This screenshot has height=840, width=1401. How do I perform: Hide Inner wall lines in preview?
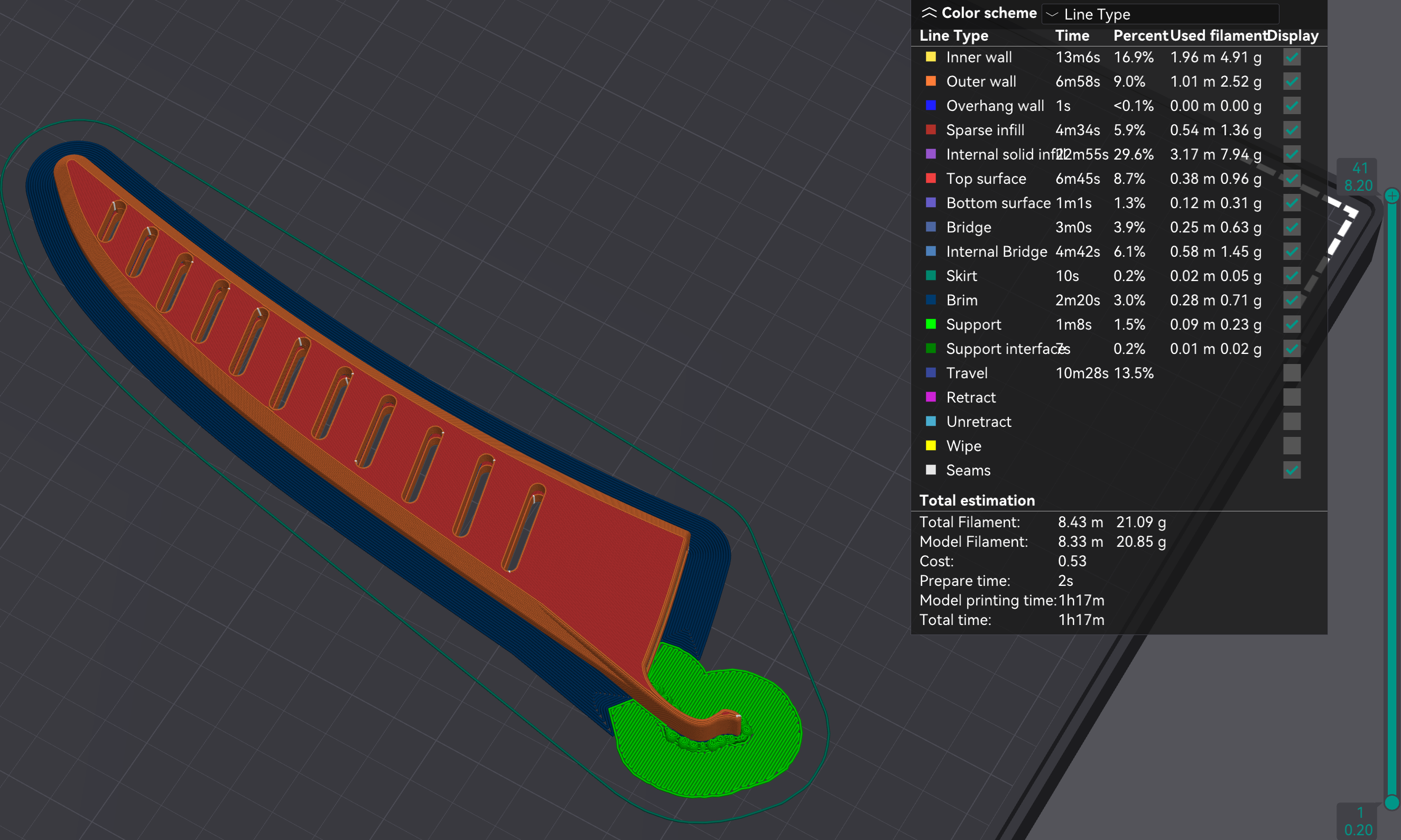coord(1291,57)
